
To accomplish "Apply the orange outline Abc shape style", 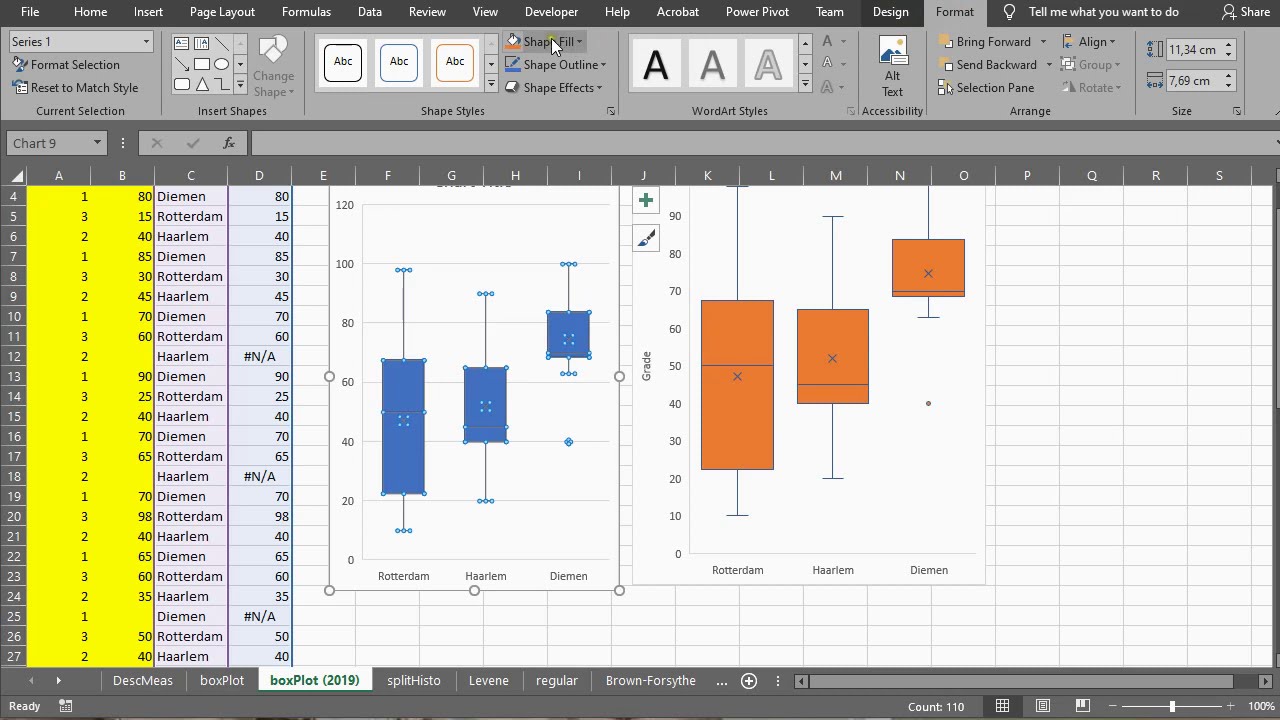I will pyautogui.click(x=455, y=62).
